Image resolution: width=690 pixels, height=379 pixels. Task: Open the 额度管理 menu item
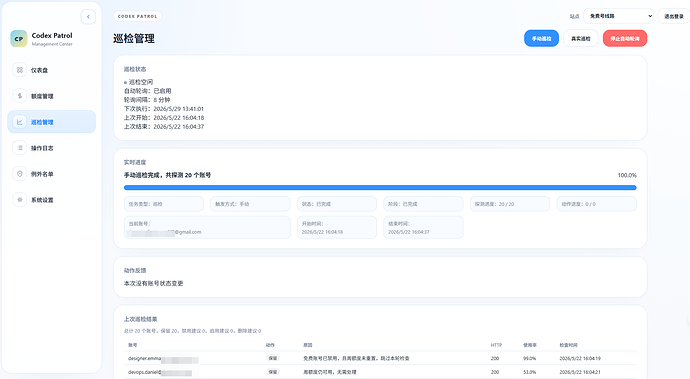pos(51,96)
